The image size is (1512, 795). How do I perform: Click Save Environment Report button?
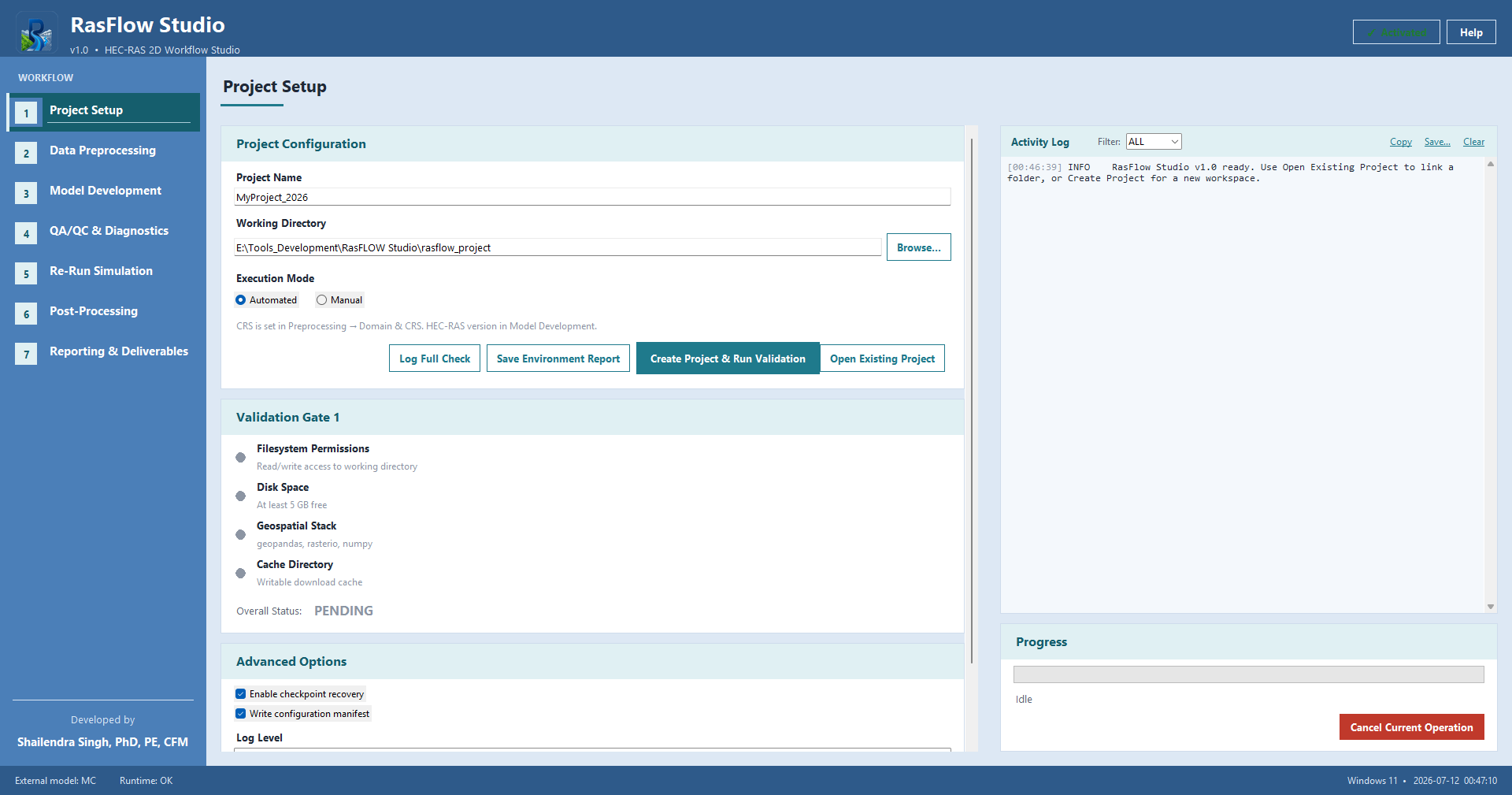[558, 358]
